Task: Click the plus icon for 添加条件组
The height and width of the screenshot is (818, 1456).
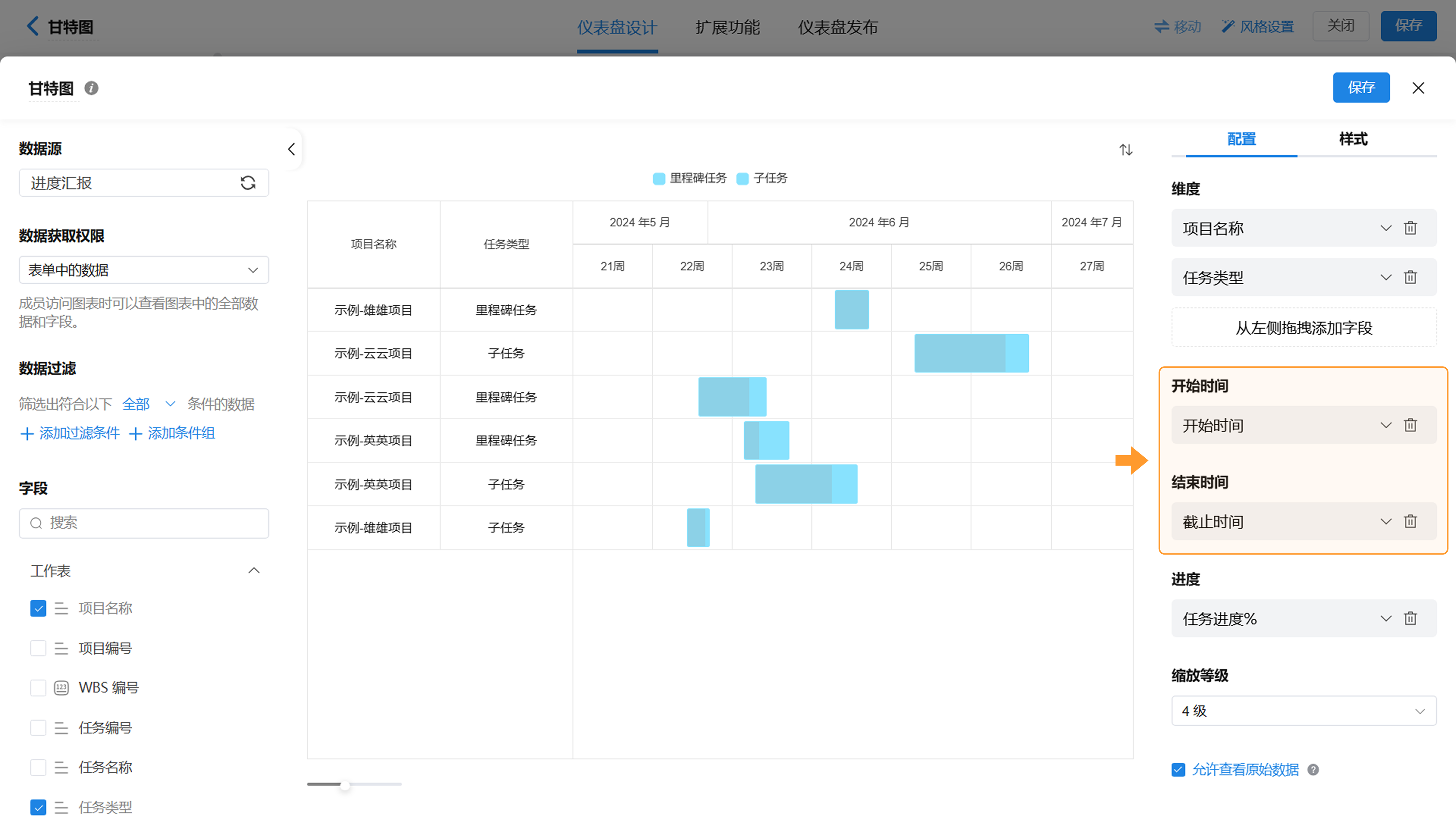Action: click(x=135, y=434)
